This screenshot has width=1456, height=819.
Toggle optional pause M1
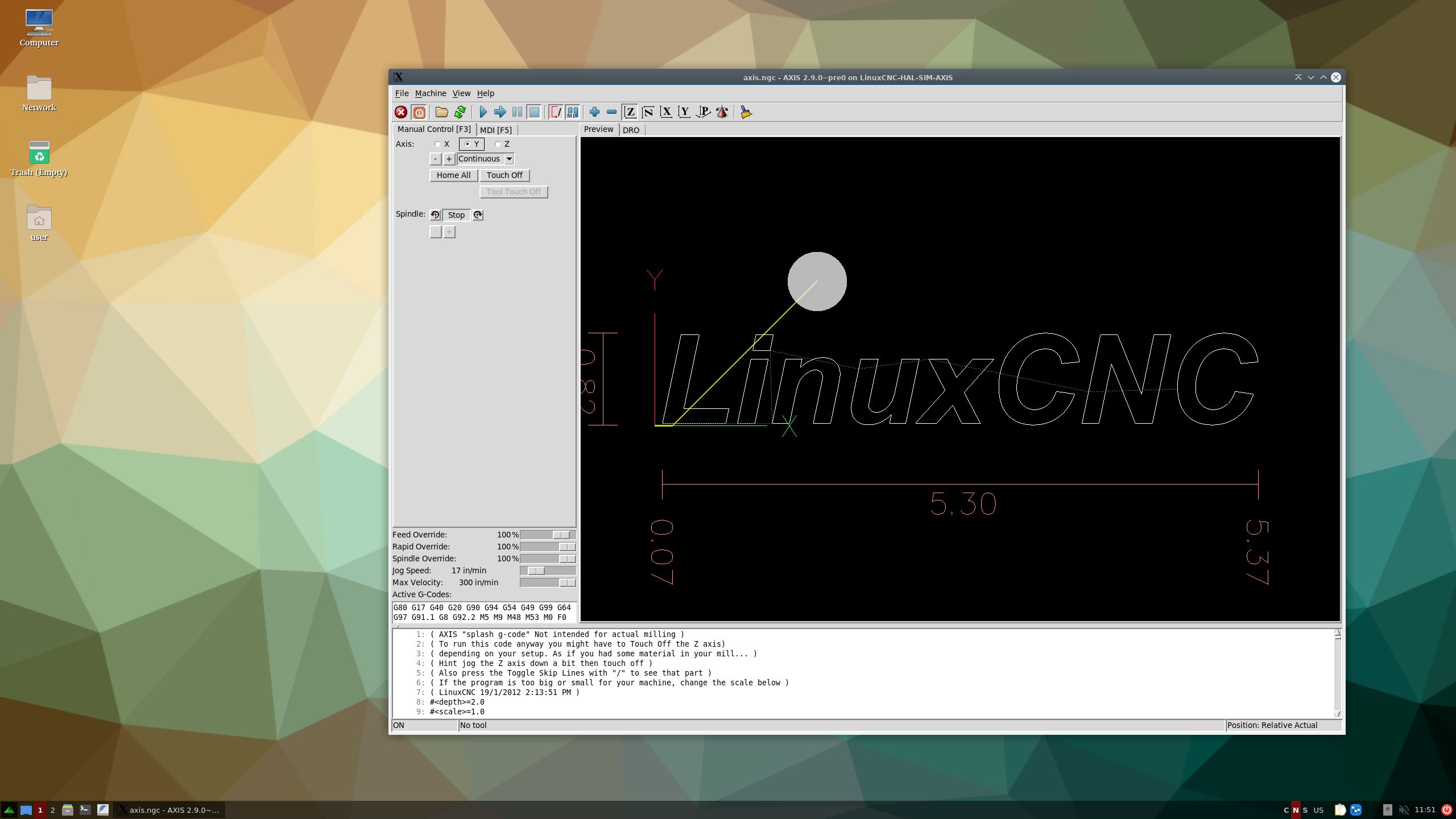tap(572, 112)
